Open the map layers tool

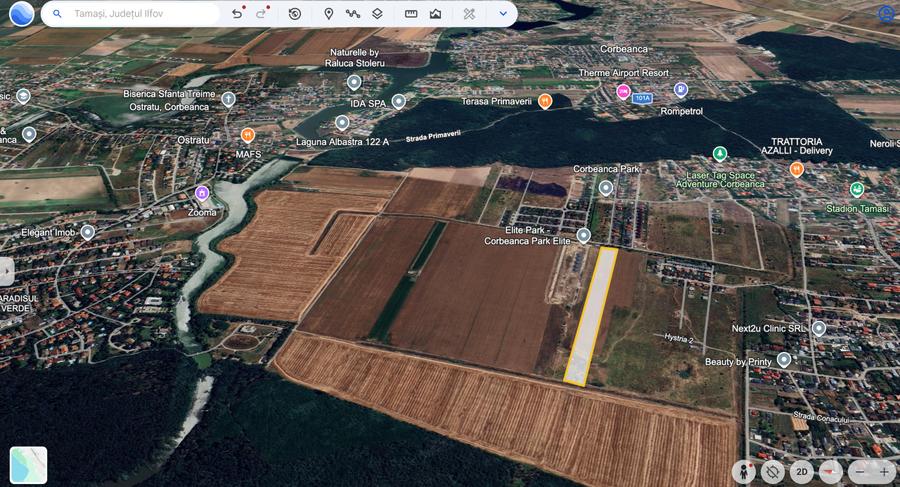(377, 14)
